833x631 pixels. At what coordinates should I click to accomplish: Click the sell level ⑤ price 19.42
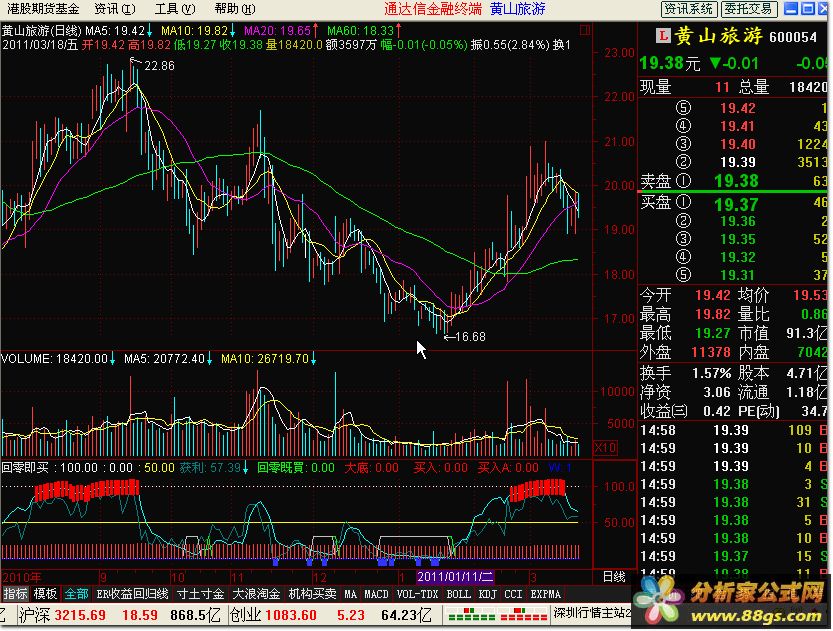pos(737,108)
